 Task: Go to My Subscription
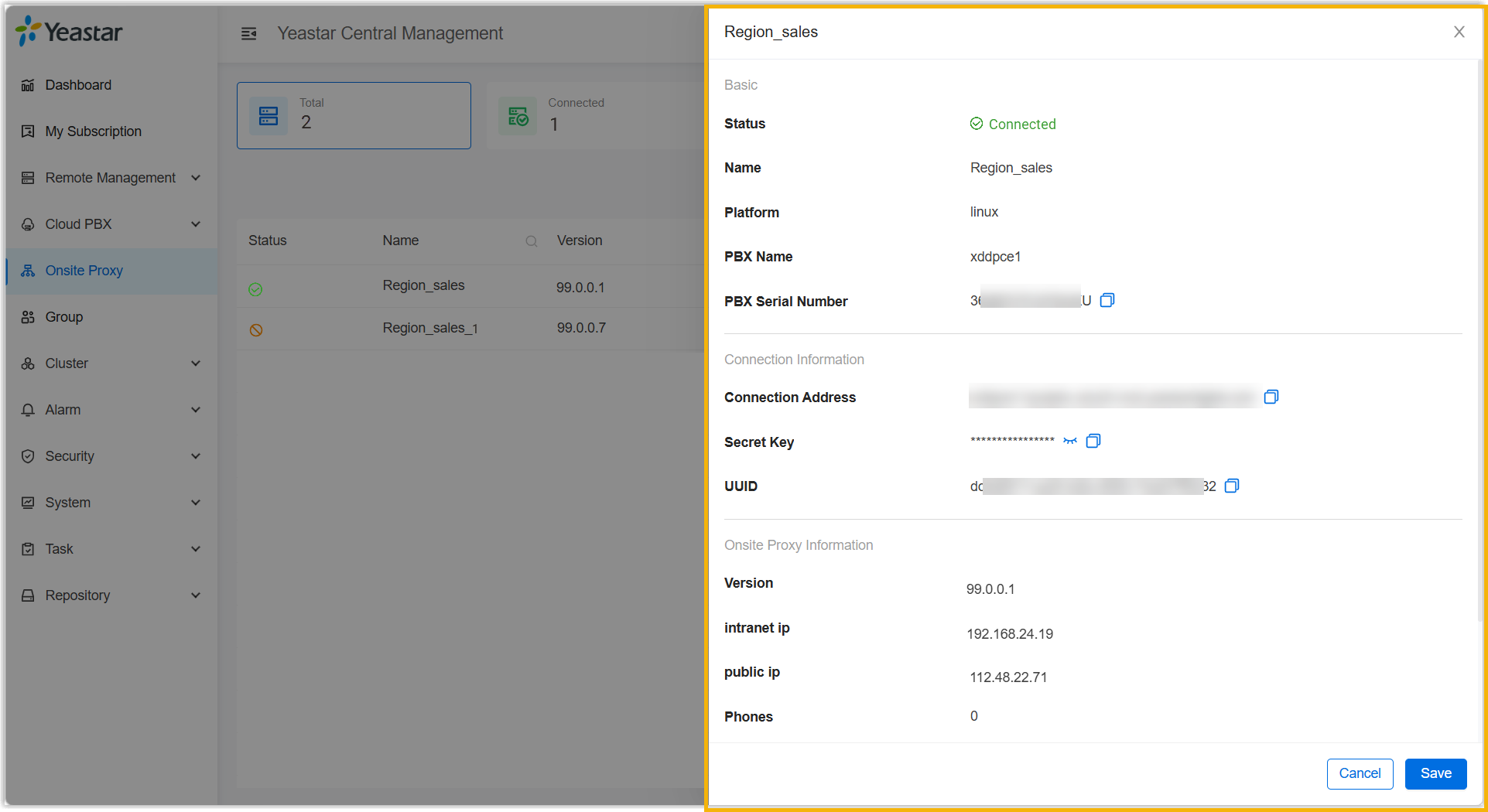coord(93,131)
